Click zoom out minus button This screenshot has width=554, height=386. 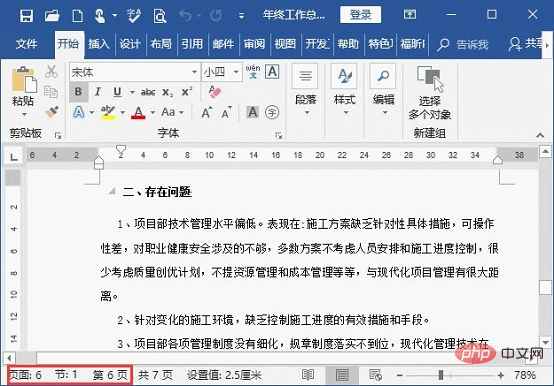coord(400,375)
